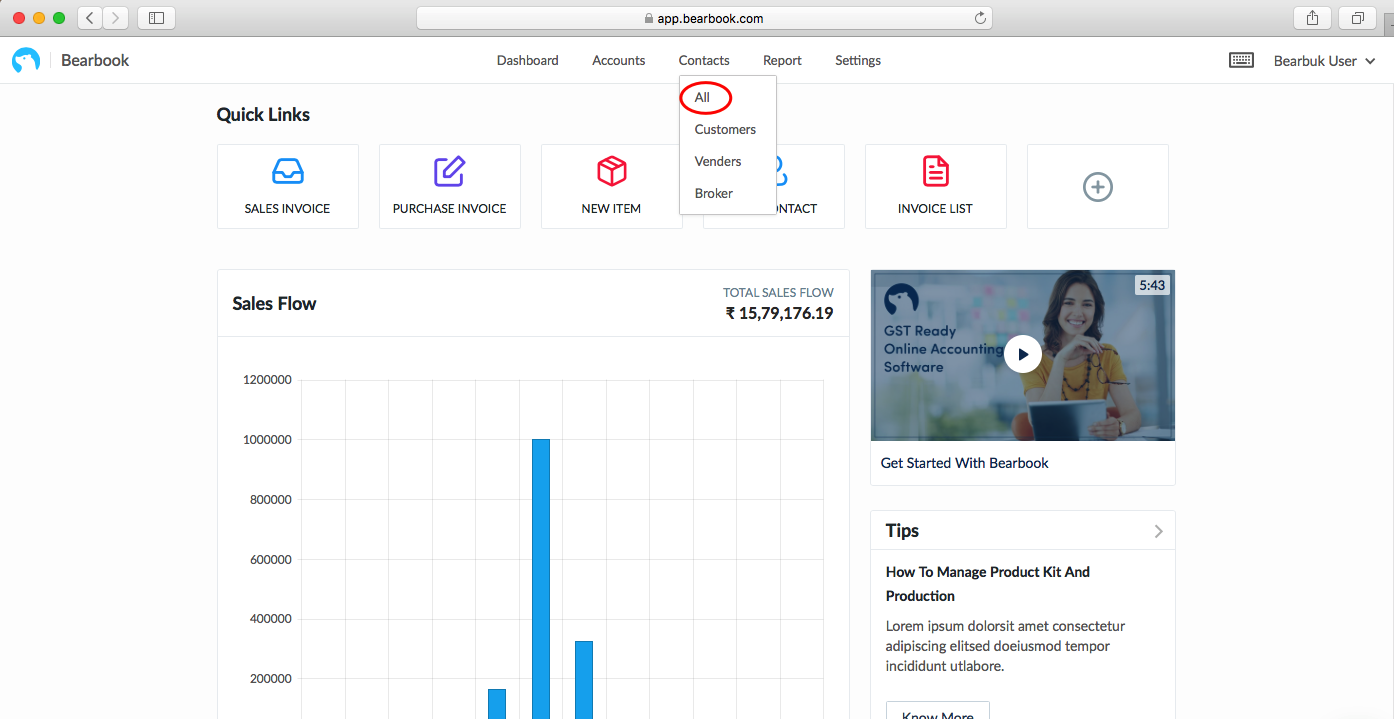Click the Know More button
This screenshot has height=719, width=1394.
click(938, 711)
